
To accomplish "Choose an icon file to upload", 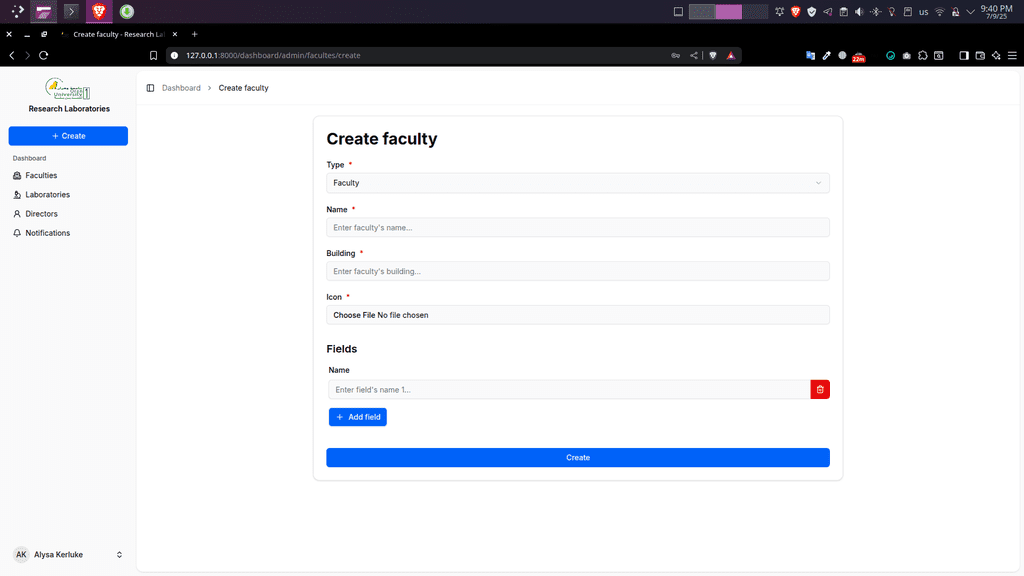I will click(578, 315).
